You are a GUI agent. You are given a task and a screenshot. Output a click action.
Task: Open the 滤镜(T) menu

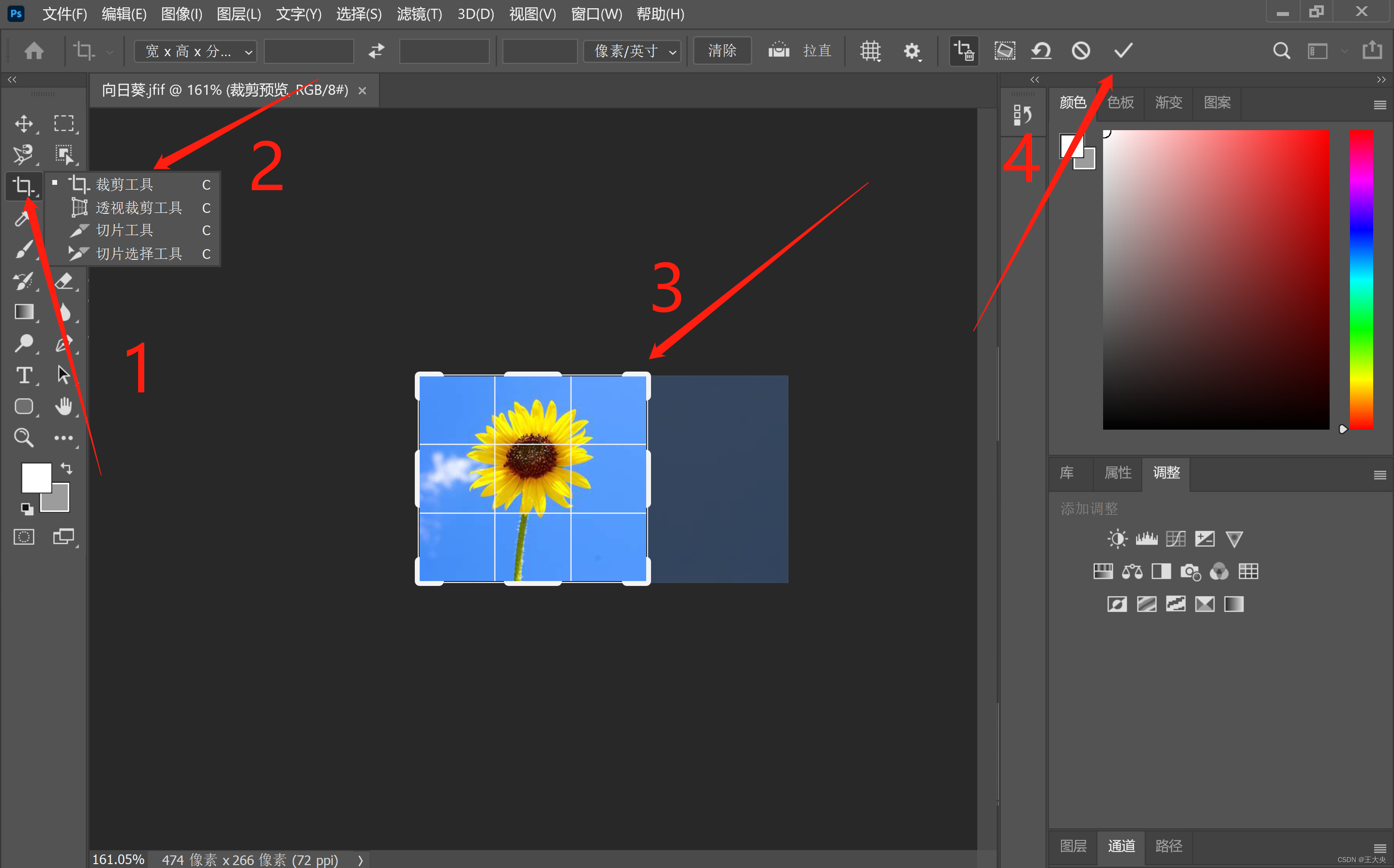[419, 14]
